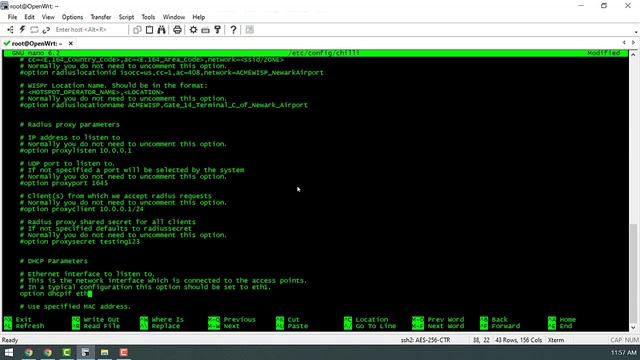Open the Help menu
640x360 pixels.
(x=198, y=17)
